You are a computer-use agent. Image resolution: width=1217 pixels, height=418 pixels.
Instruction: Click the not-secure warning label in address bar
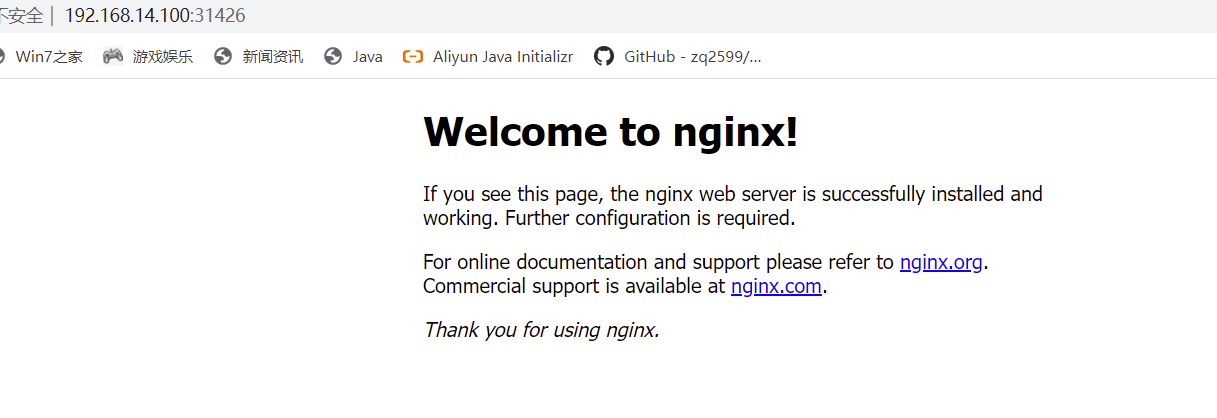tap(20, 15)
